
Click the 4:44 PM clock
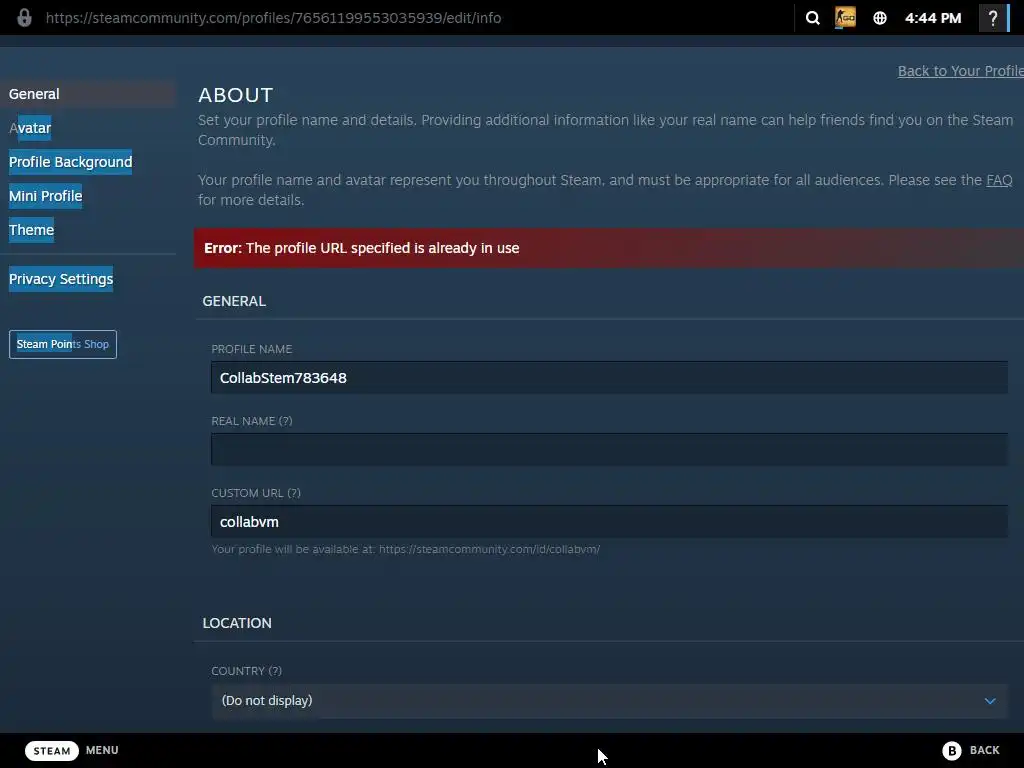(933, 18)
